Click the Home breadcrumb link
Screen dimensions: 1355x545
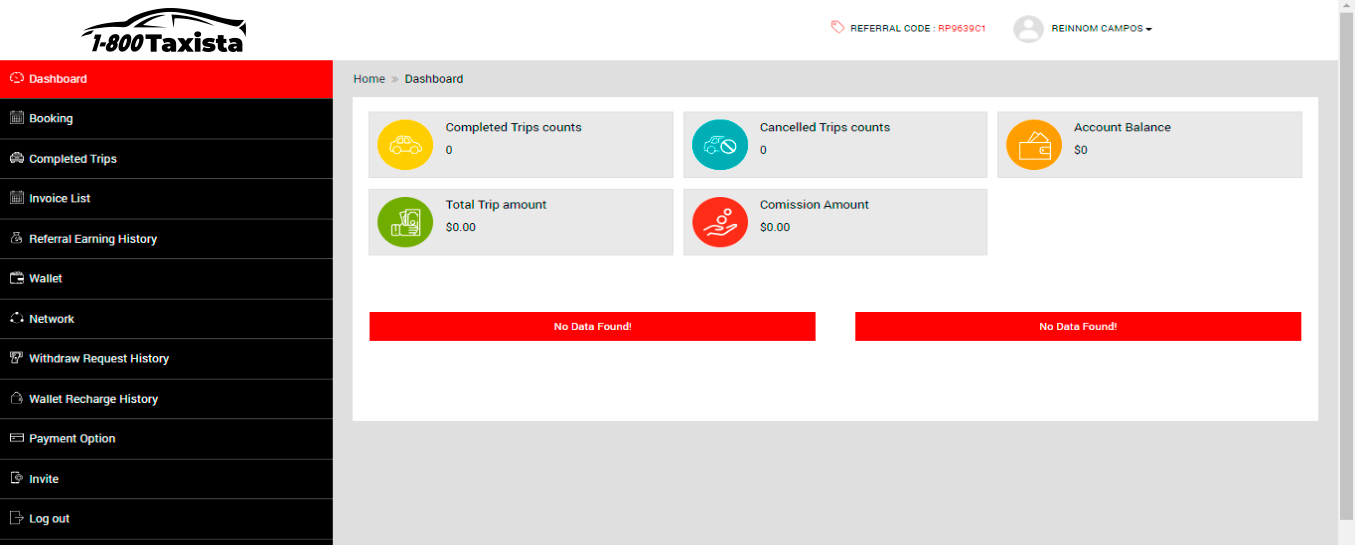coord(369,79)
